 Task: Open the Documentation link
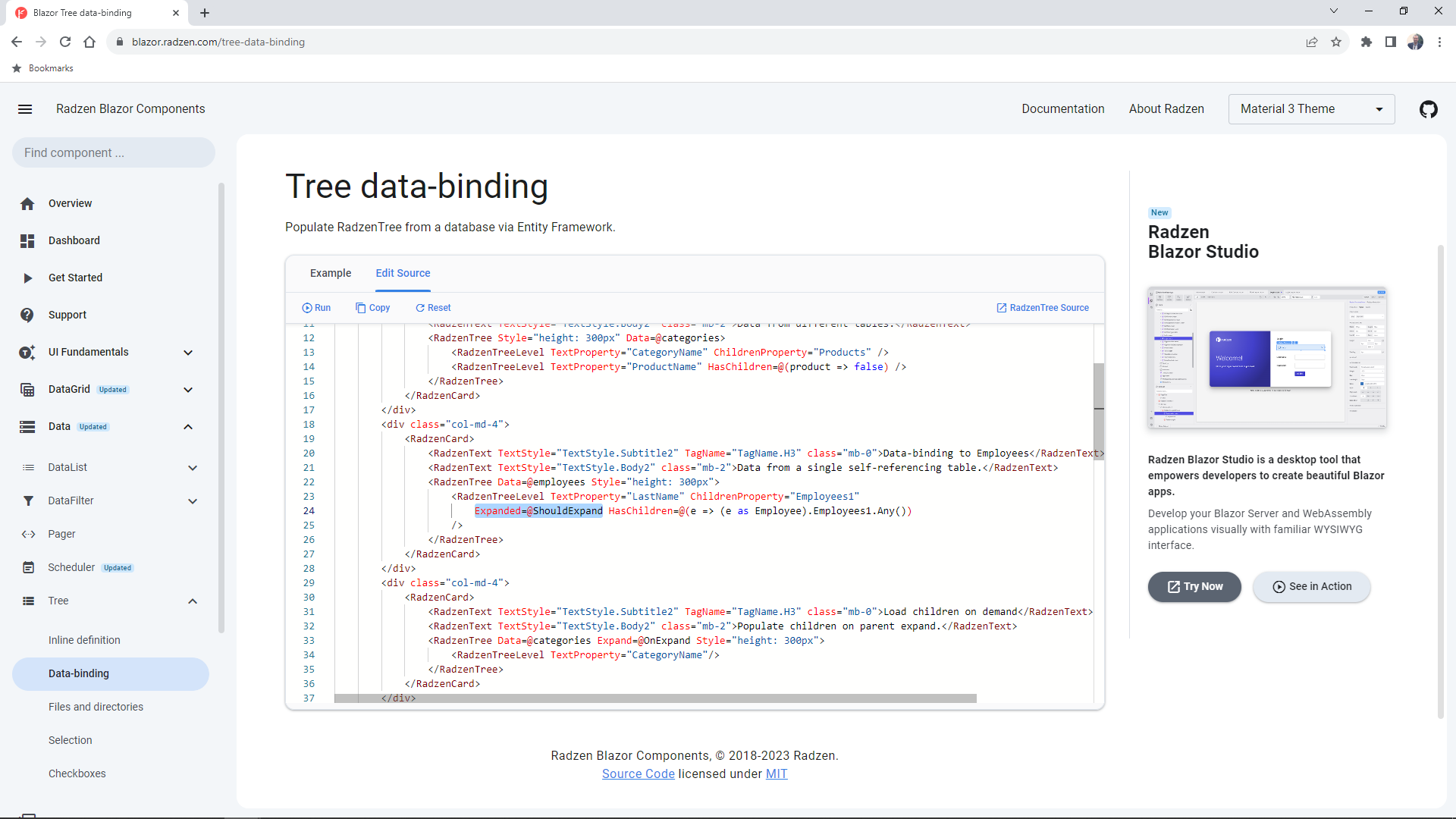1062,109
